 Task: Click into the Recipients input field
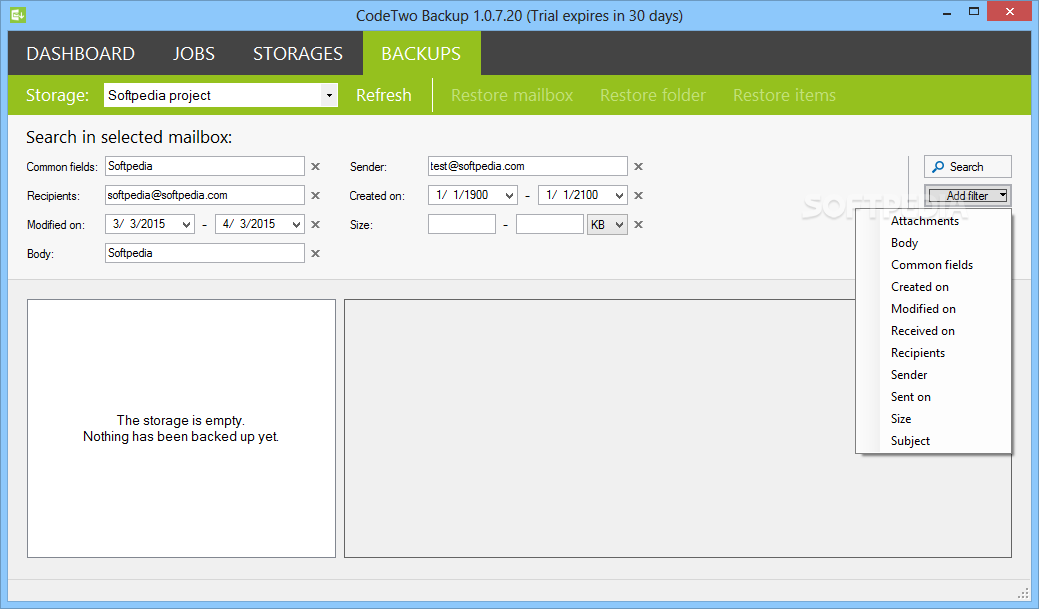coord(205,195)
